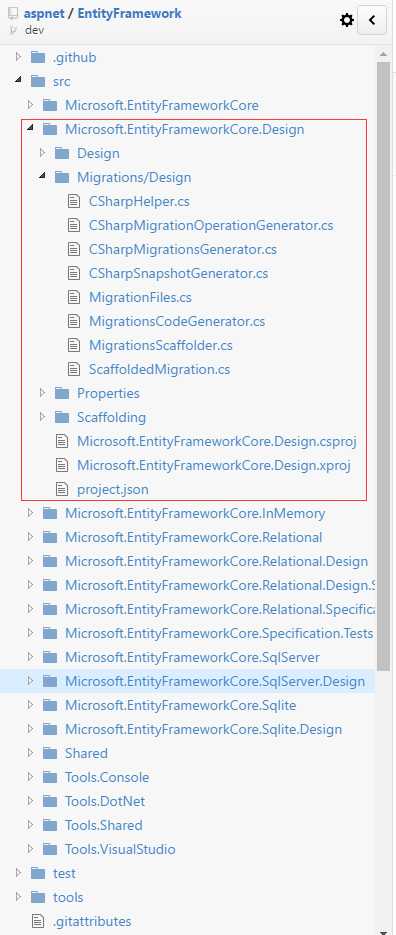396x935 pixels.
Task: Click the file icon next to CSharpHelper.cs
Action: click(73, 202)
